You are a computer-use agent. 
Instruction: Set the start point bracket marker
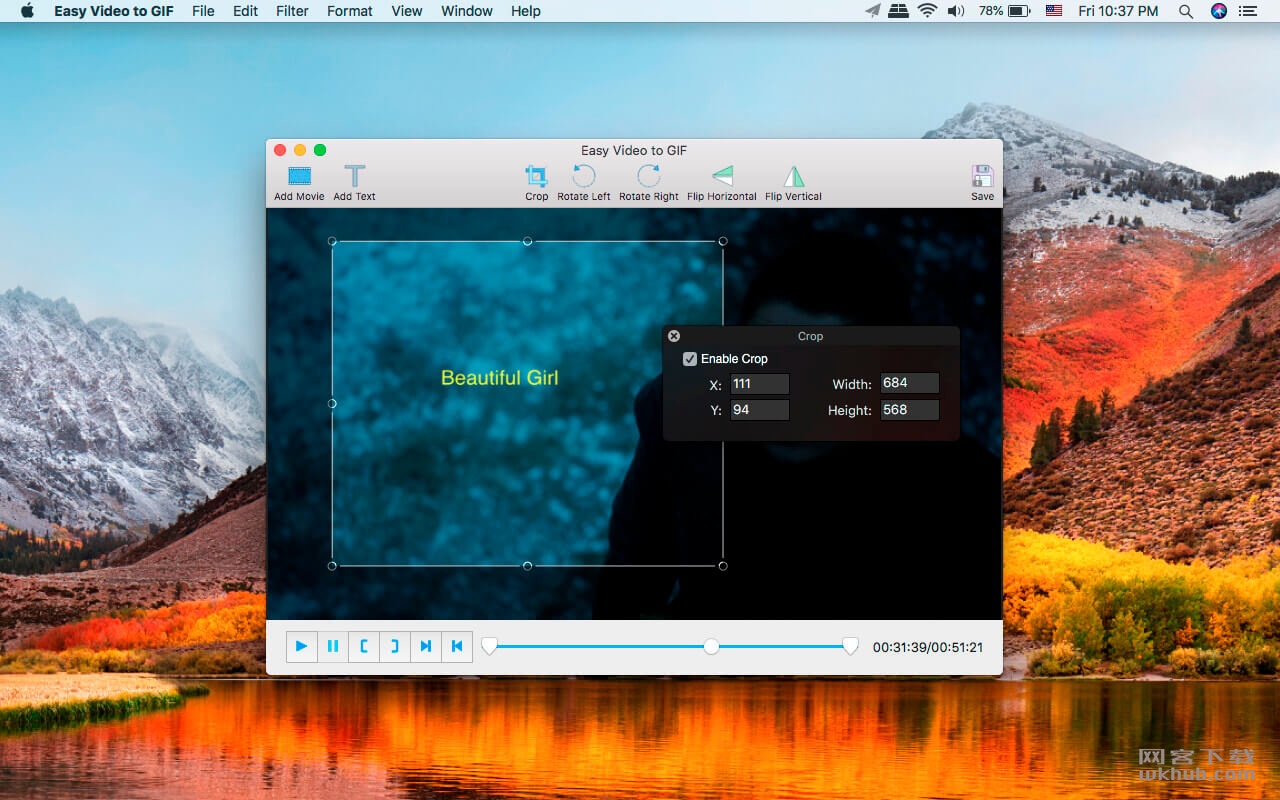point(364,646)
